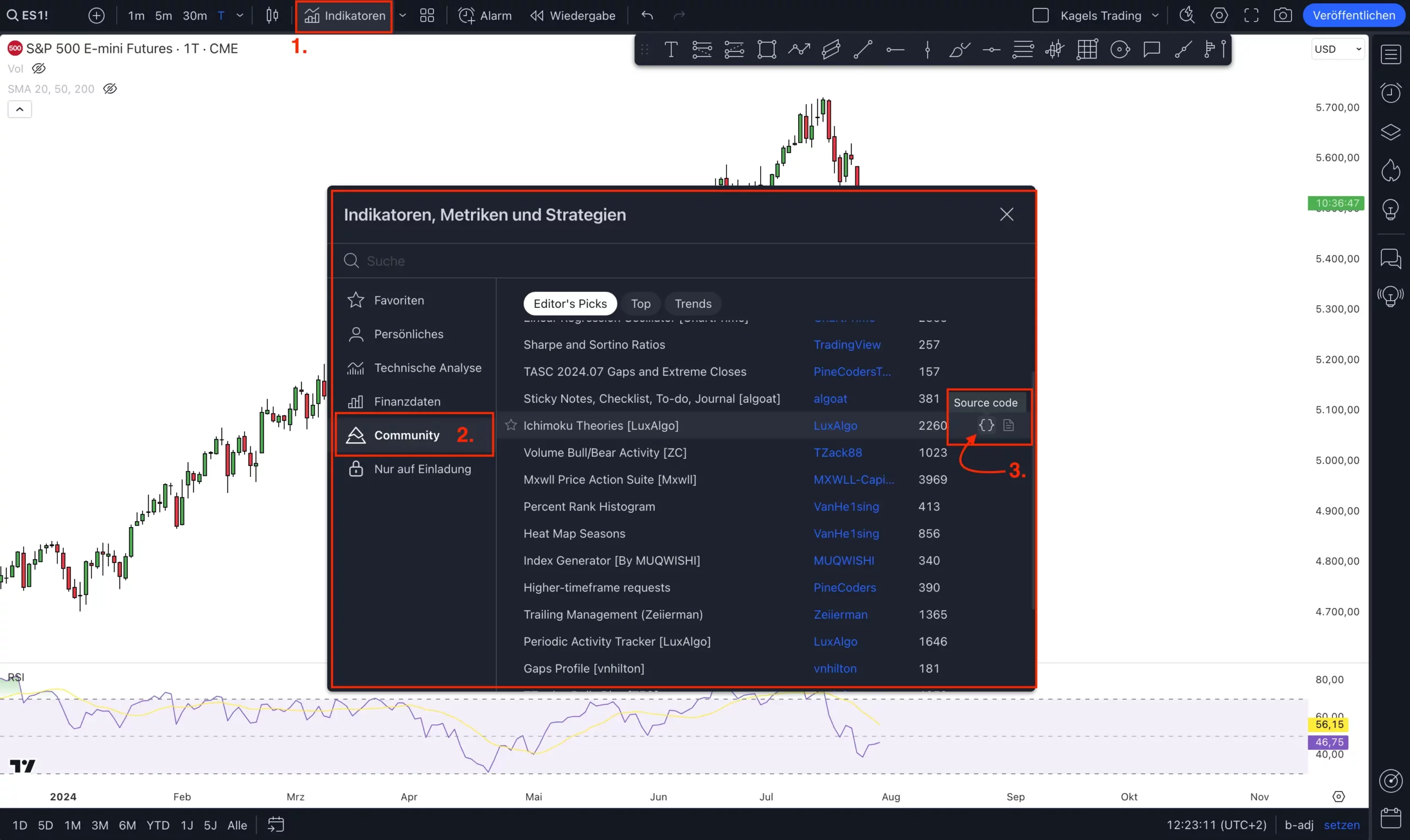Open LuxAlgo author link for Ichimoku Theories

pyautogui.click(x=835, y=426)
